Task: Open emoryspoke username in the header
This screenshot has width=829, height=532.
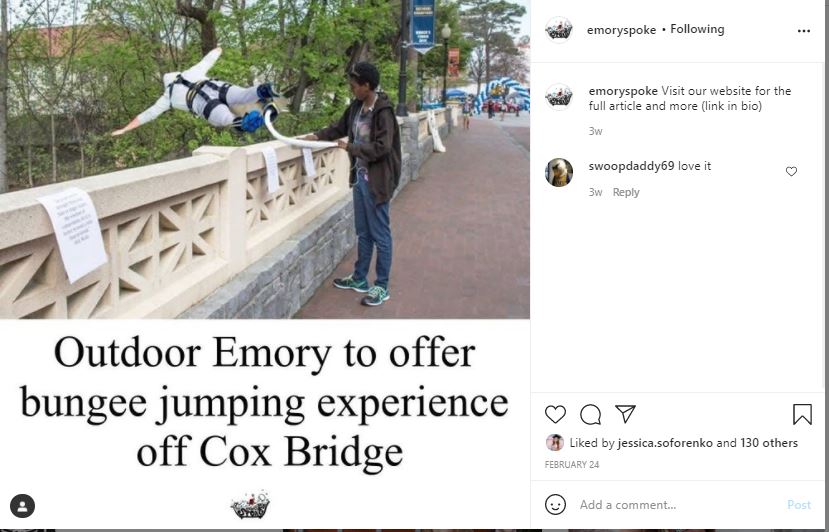Action: 621,30
